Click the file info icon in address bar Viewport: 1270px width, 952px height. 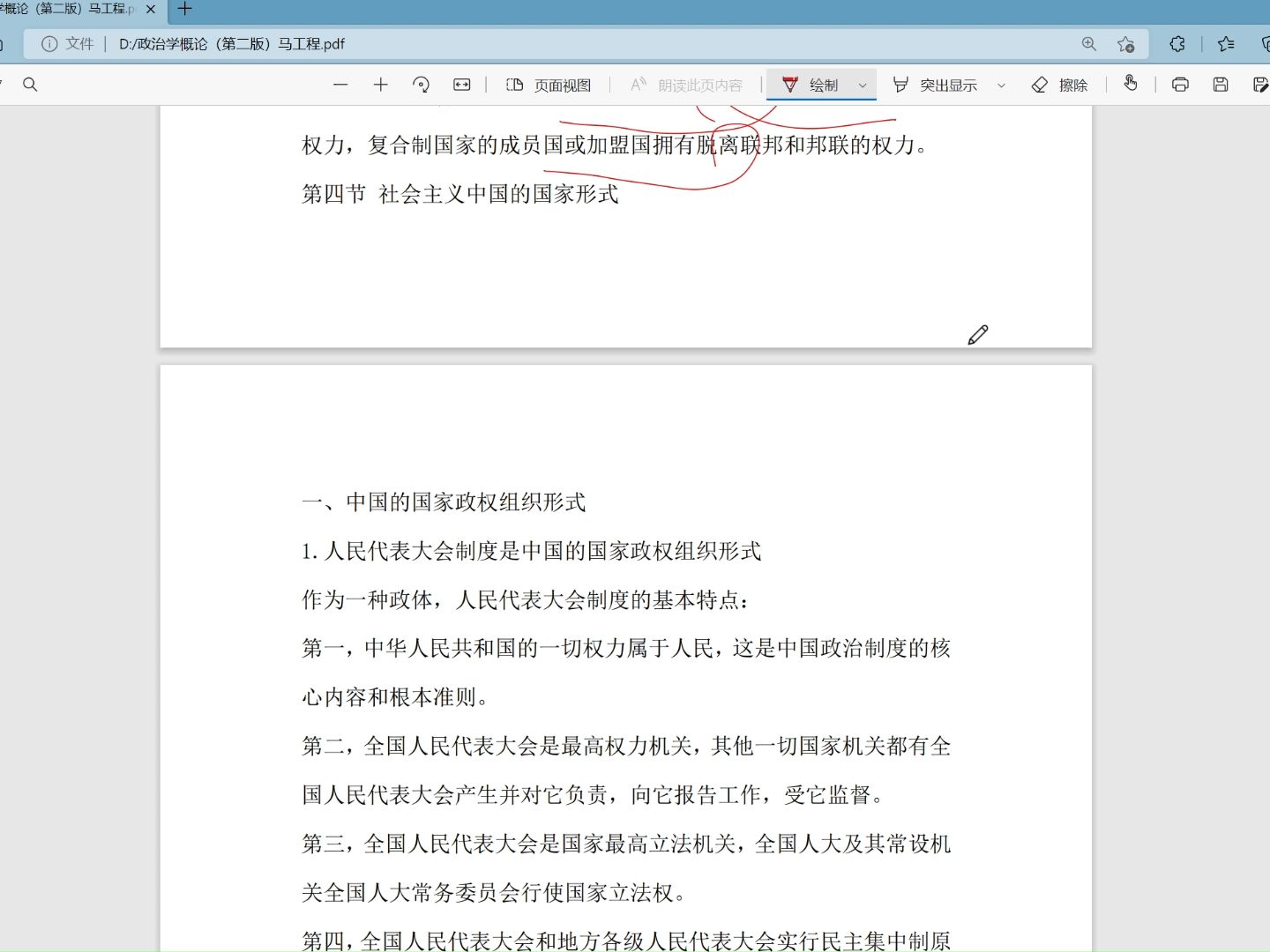coord(49,44)
